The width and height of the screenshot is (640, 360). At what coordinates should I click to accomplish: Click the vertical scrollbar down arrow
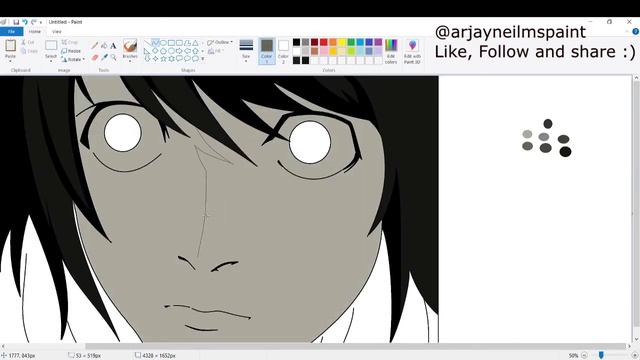point(636,339)
